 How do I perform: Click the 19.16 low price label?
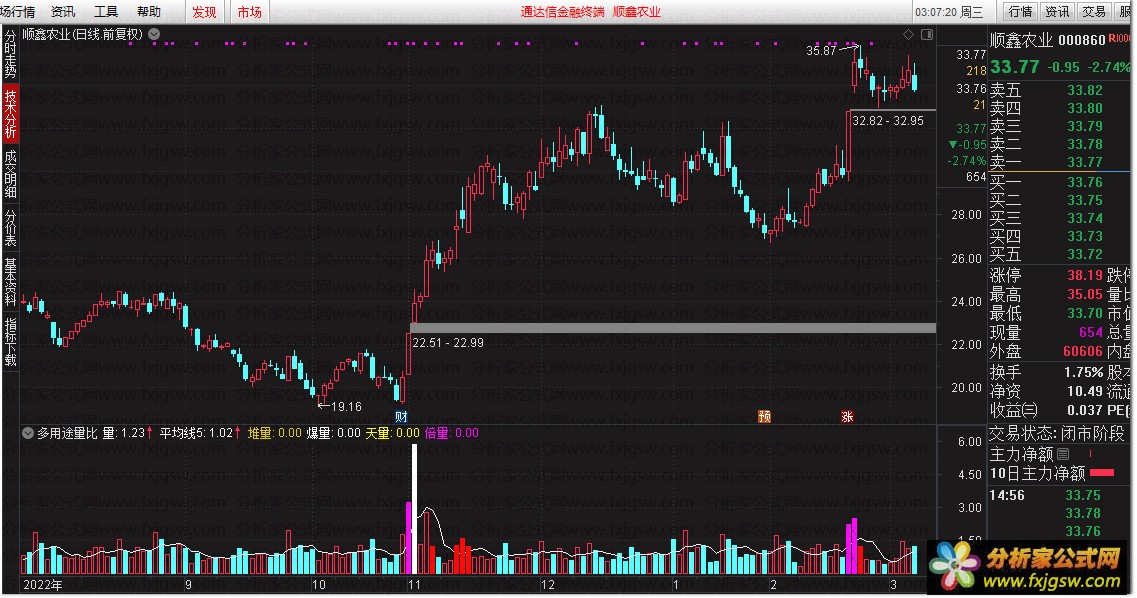(346, 407)
